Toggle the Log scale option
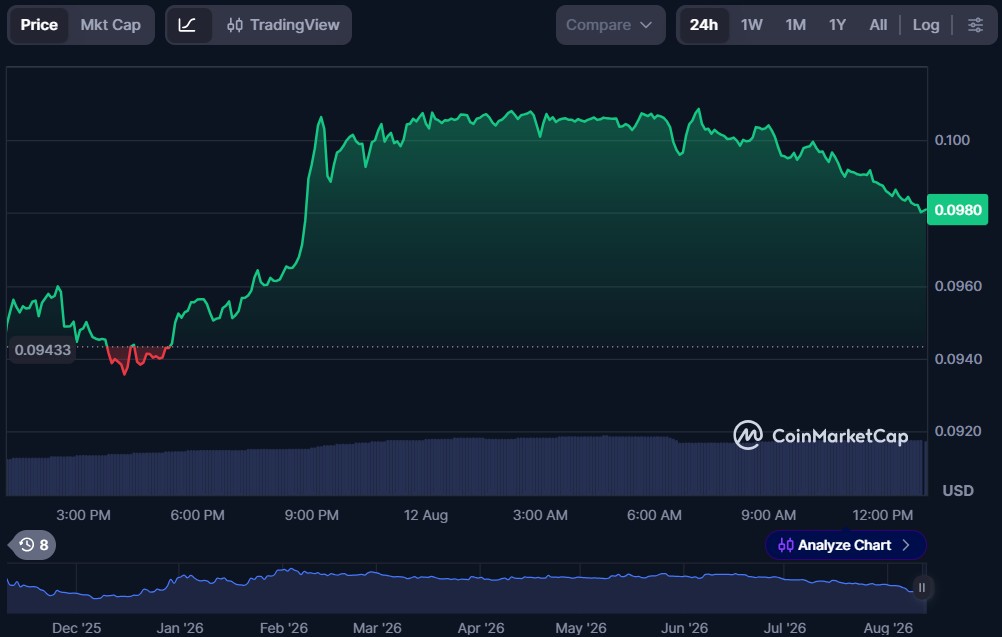Screen dimensions: 1002x637 [926, 25]
